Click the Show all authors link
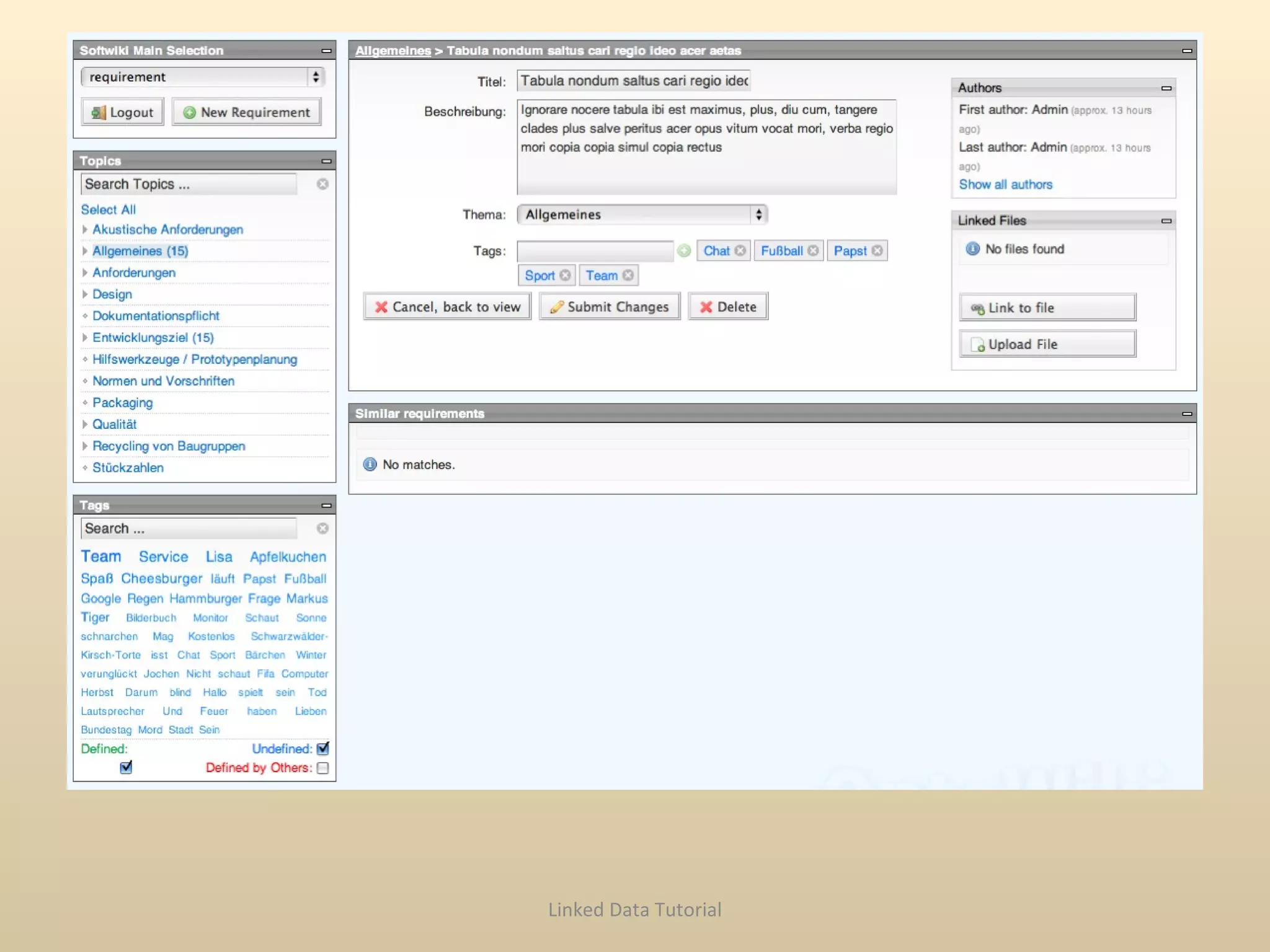This screenshot has height=952, width=1270. (x=1005, y=185)
